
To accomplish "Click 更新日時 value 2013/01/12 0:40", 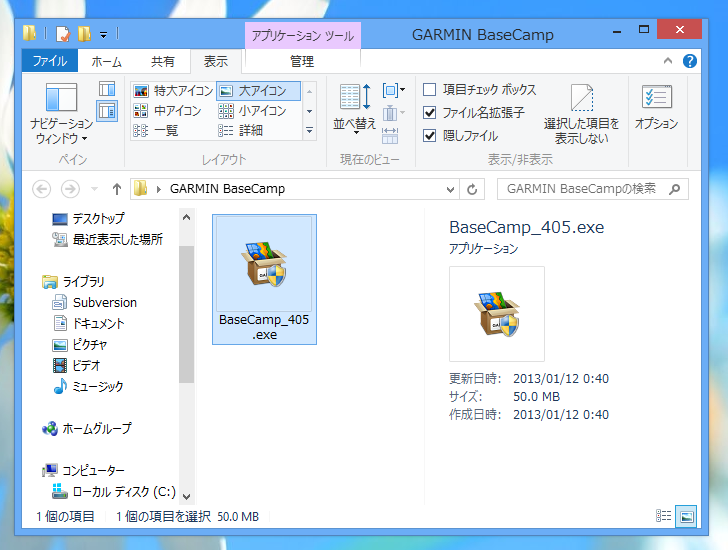I will (561, 379).
